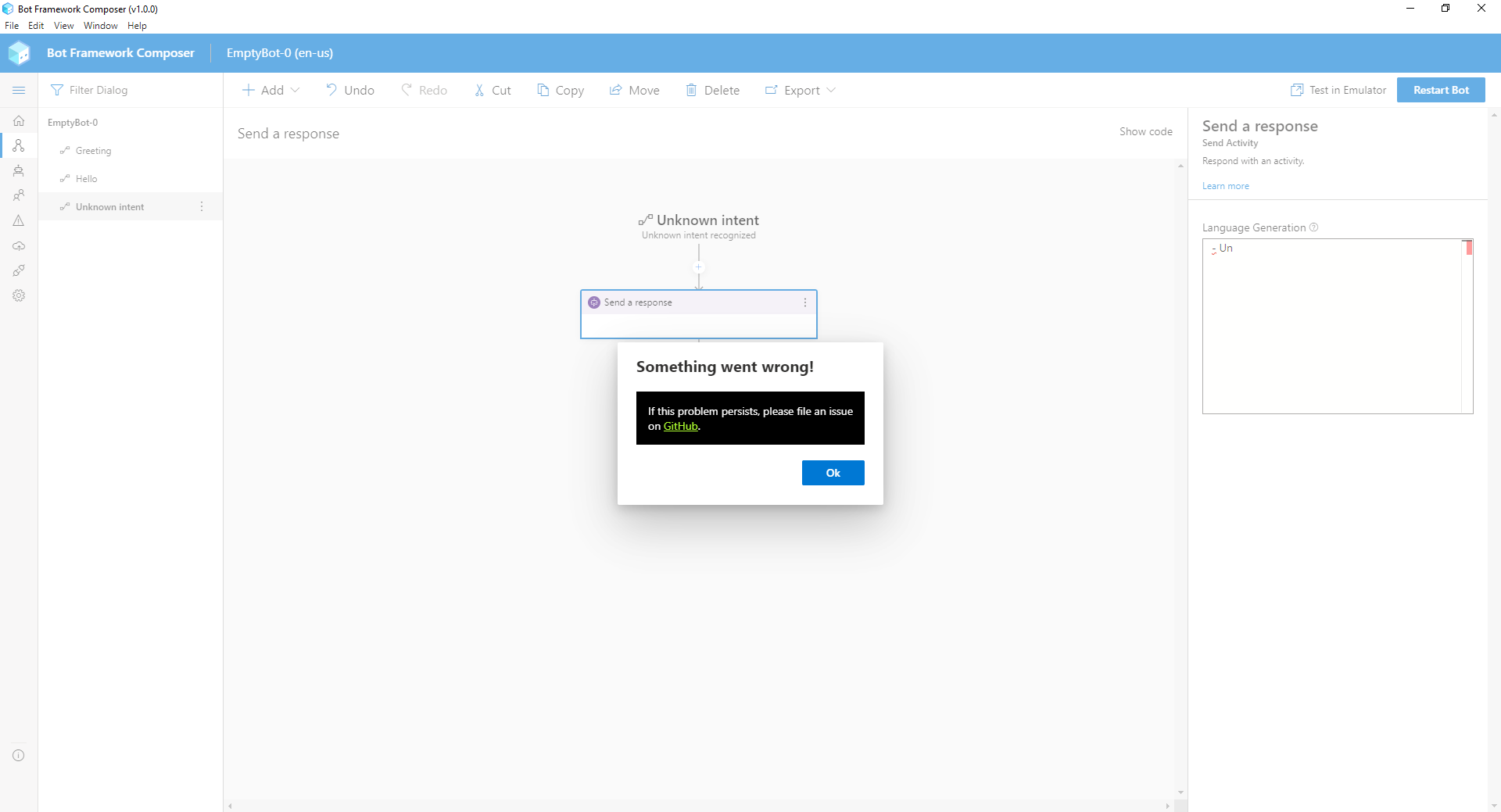Open the Notifications warning icon

coord(19,220)
